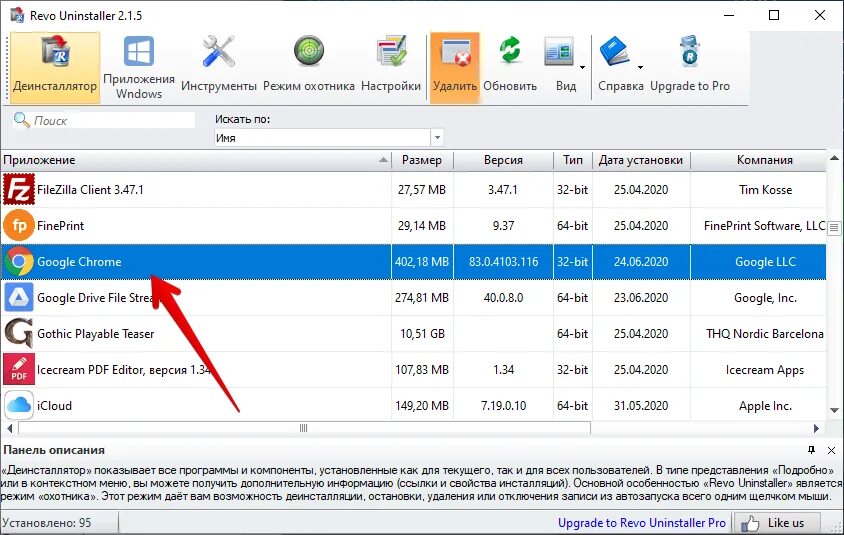Click the vertical scrollbar down arrow
The height and width of the screenshot is (535, 844).
point(834,411)
